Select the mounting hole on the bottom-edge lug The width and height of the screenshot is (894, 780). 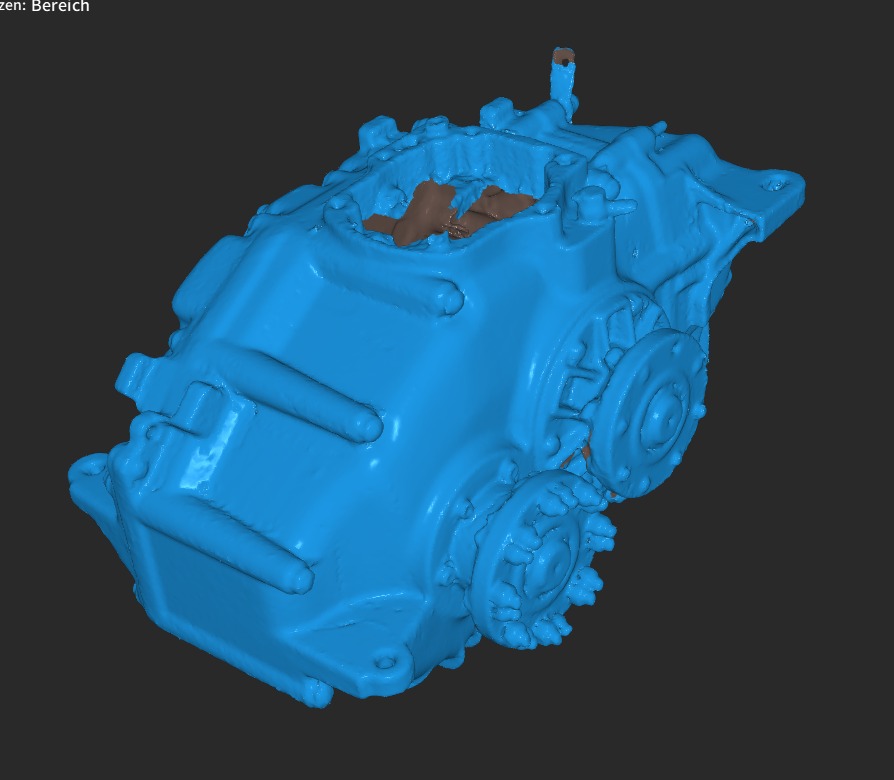coord(379,661)
